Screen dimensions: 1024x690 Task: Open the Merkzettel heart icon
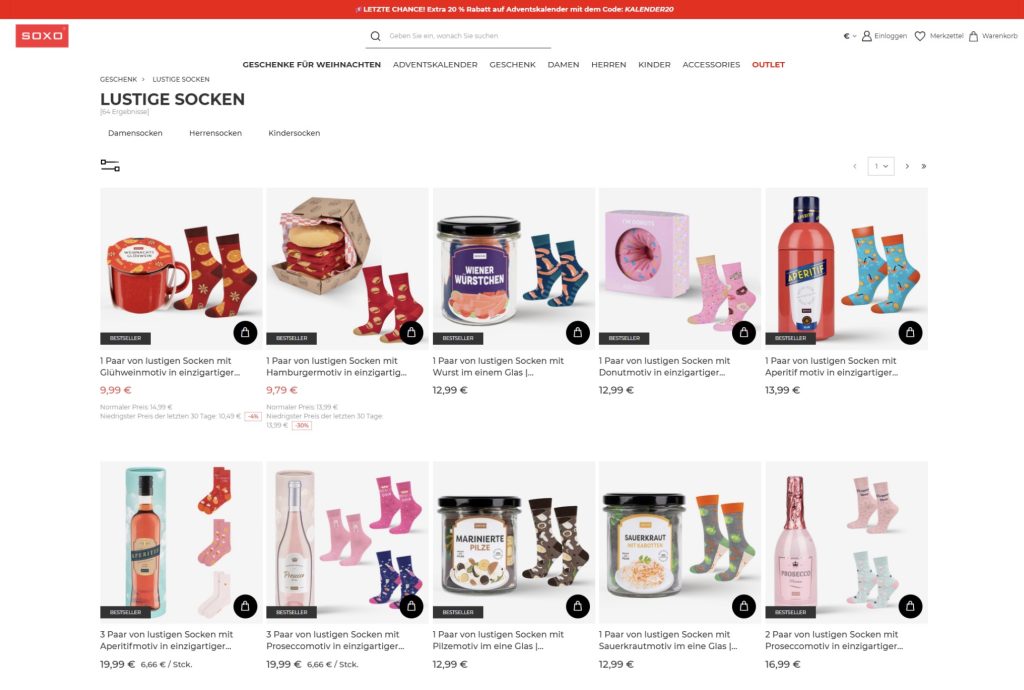coord(920,36)
